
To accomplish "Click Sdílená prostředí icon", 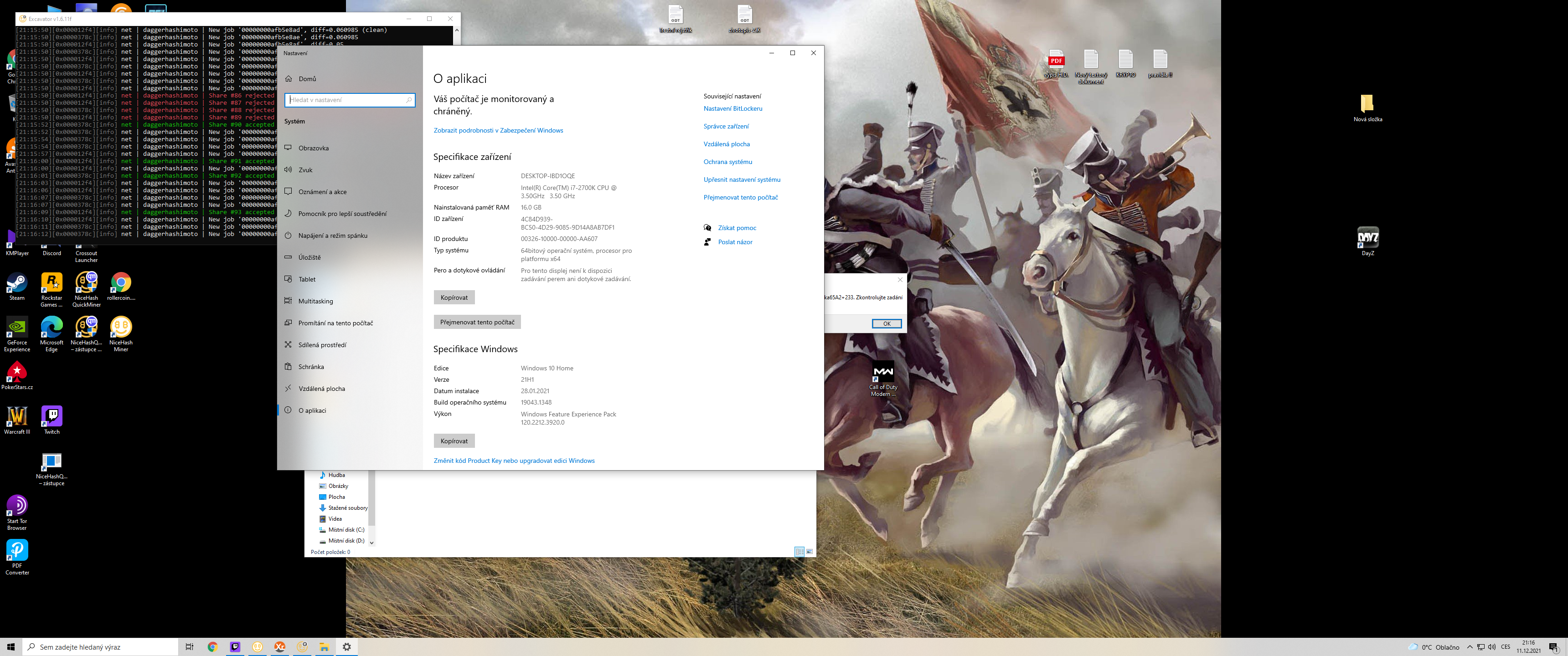I will [289, 345].
